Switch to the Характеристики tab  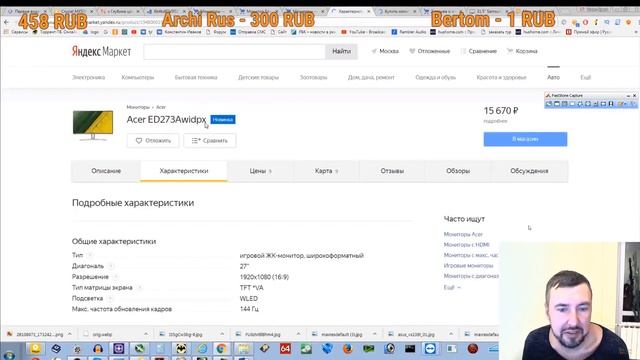[184, 171]
